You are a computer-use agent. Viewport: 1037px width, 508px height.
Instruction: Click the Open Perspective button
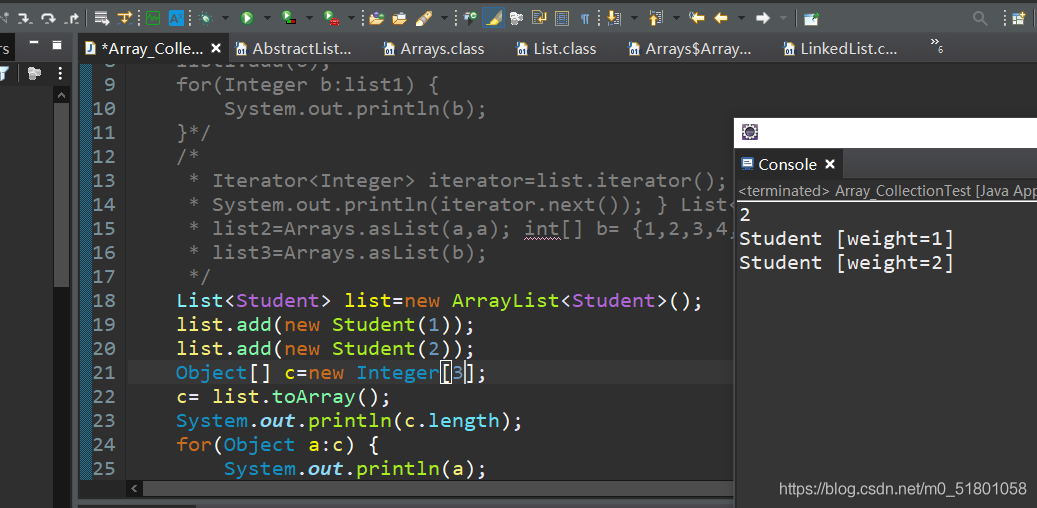[x=1019, y=19]
